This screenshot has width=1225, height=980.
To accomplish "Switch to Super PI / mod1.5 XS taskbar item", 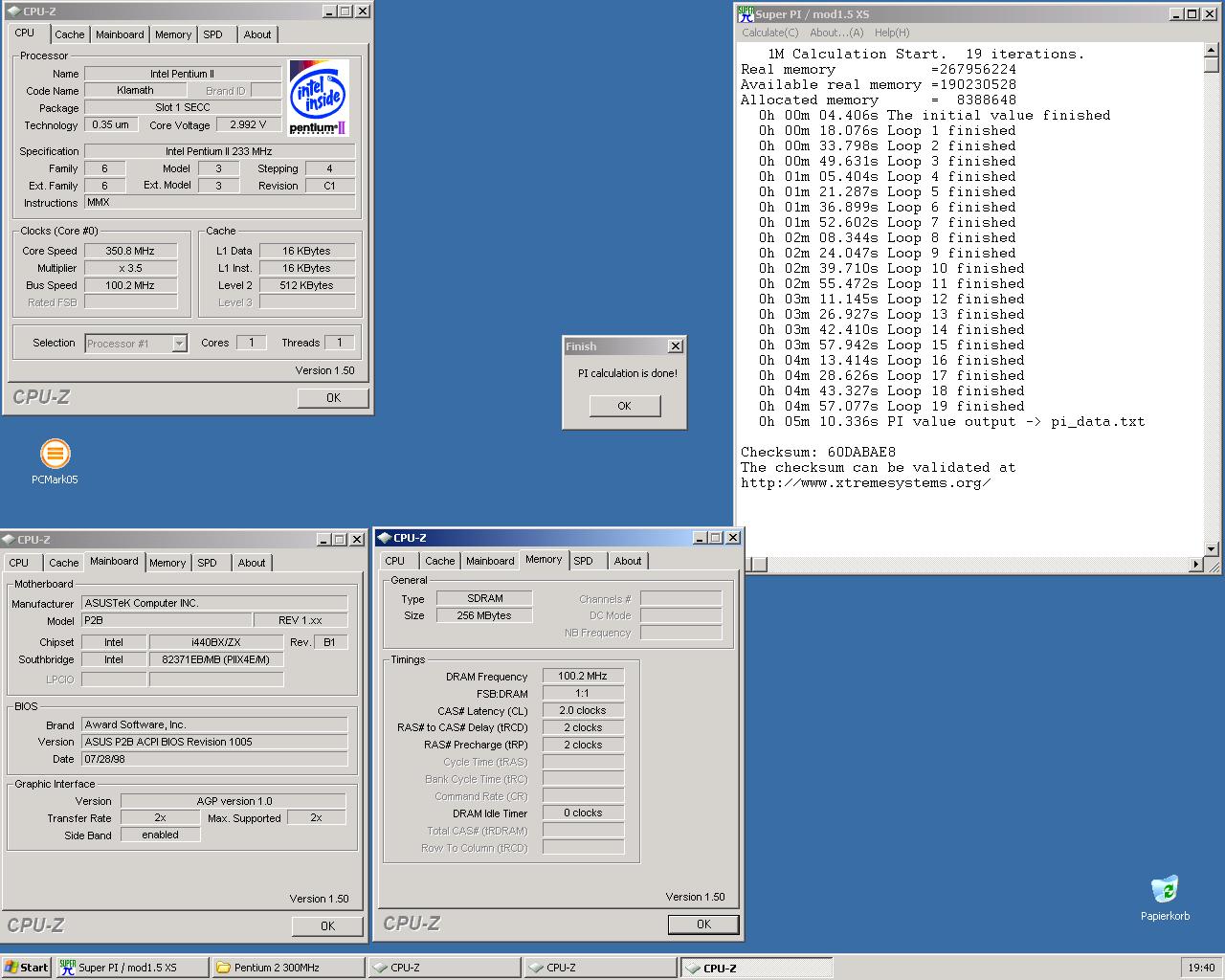I will click(130, 968).
